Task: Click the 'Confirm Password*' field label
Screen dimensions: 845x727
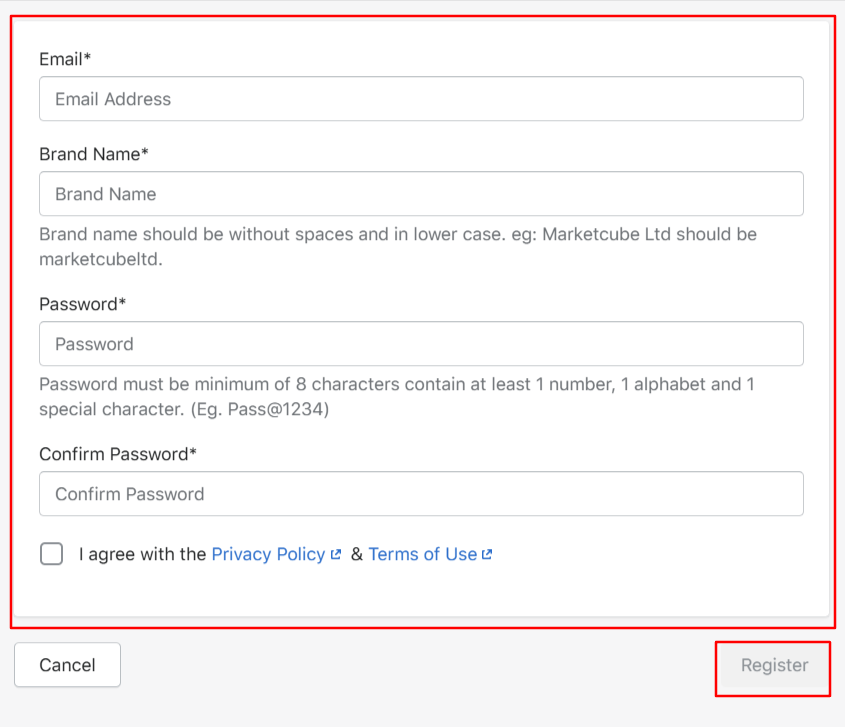Action: click(x=118, y=454)
